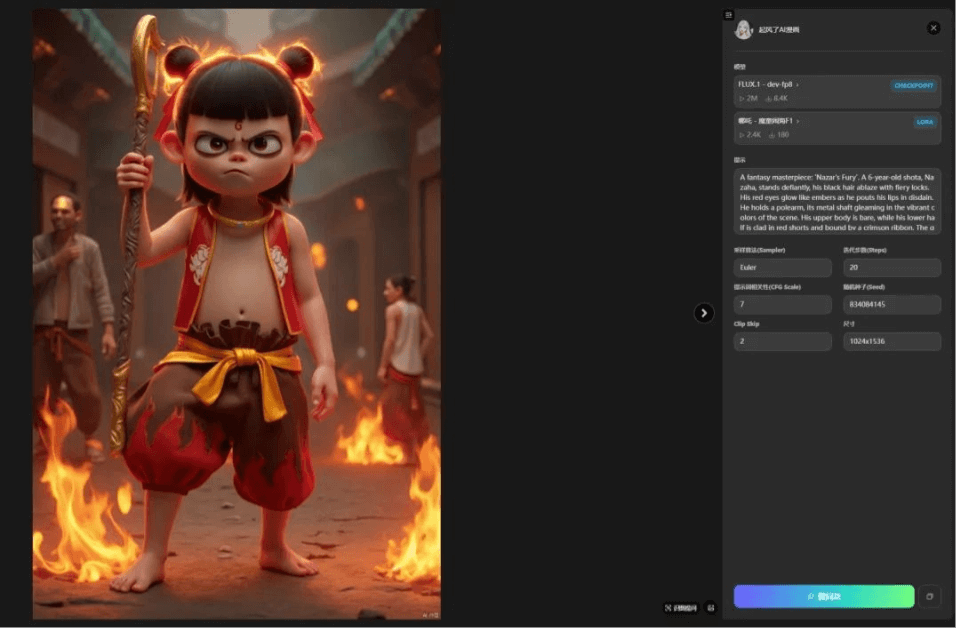The width and height of the screenshot is (956, 629).
Task: Click the prompt text box
Action: coord(837,201)
